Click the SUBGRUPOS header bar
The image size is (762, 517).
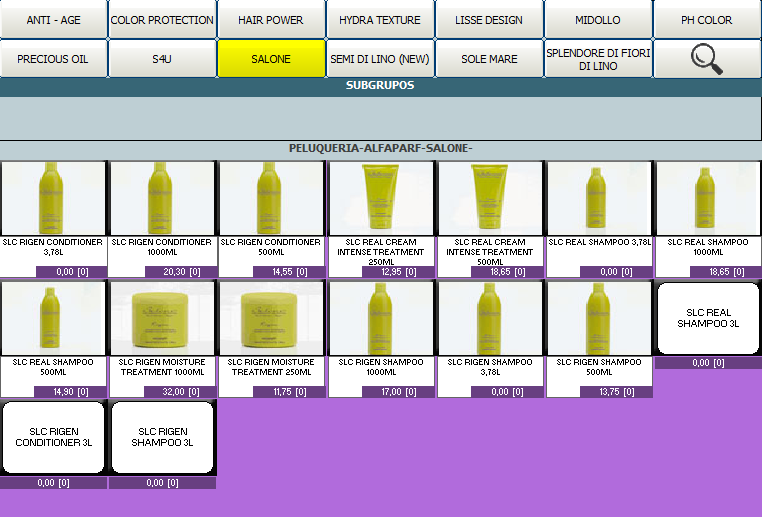point(381,86)
